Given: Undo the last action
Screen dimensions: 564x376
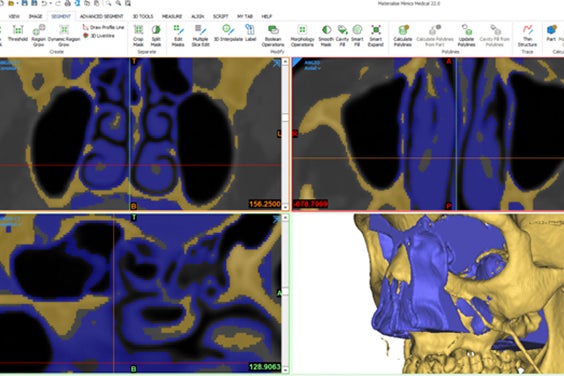Looking at the screenshot, I should tap(44, 4).
